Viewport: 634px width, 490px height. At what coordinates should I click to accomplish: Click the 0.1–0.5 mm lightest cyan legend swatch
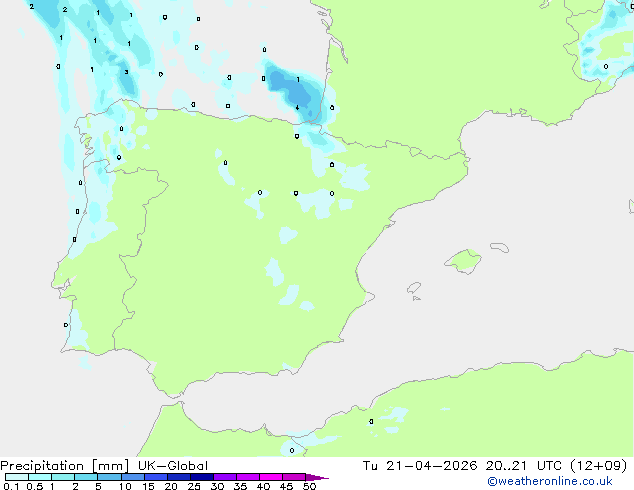17,477
